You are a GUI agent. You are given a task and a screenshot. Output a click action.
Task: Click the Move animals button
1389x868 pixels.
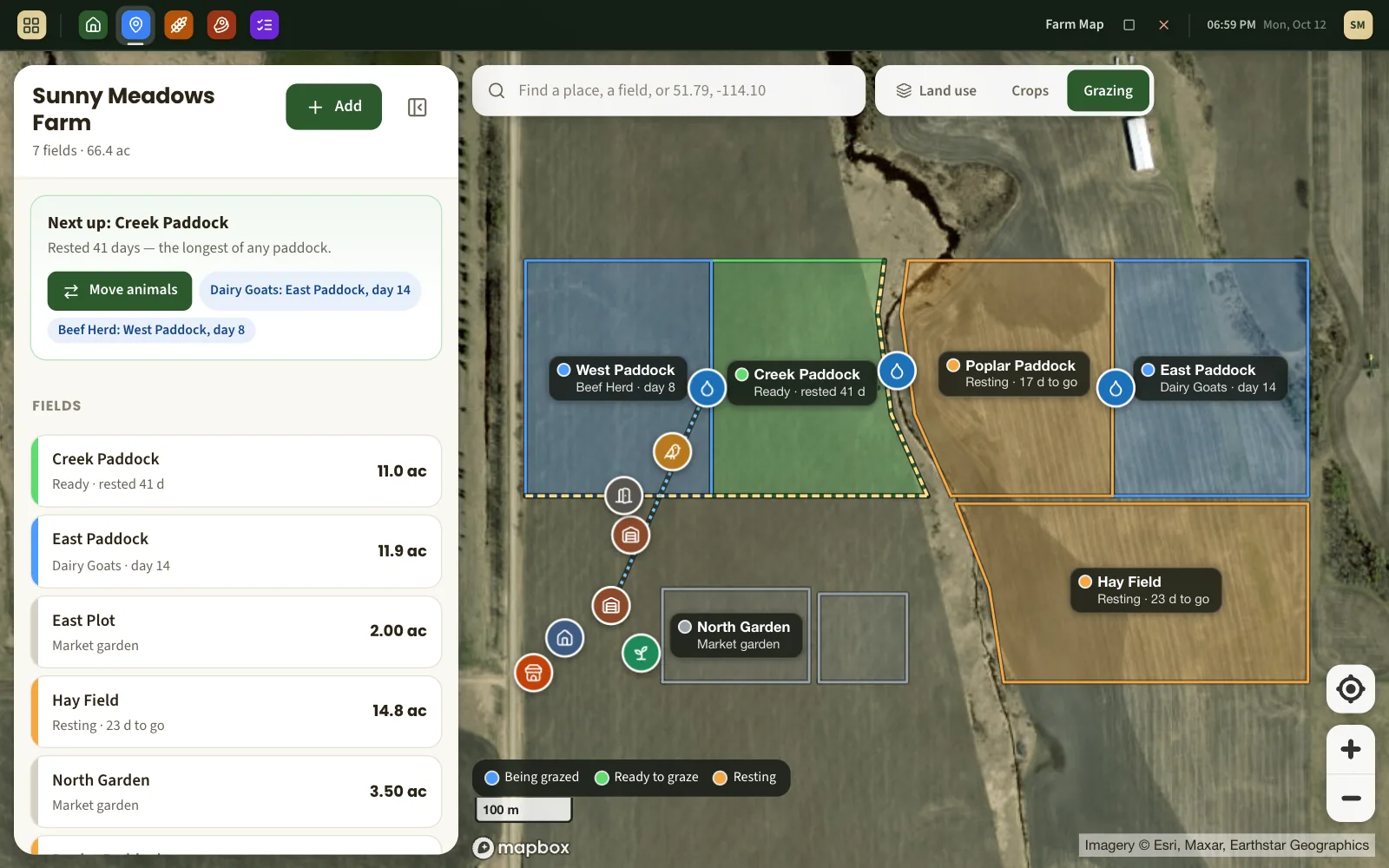(120, 291)
